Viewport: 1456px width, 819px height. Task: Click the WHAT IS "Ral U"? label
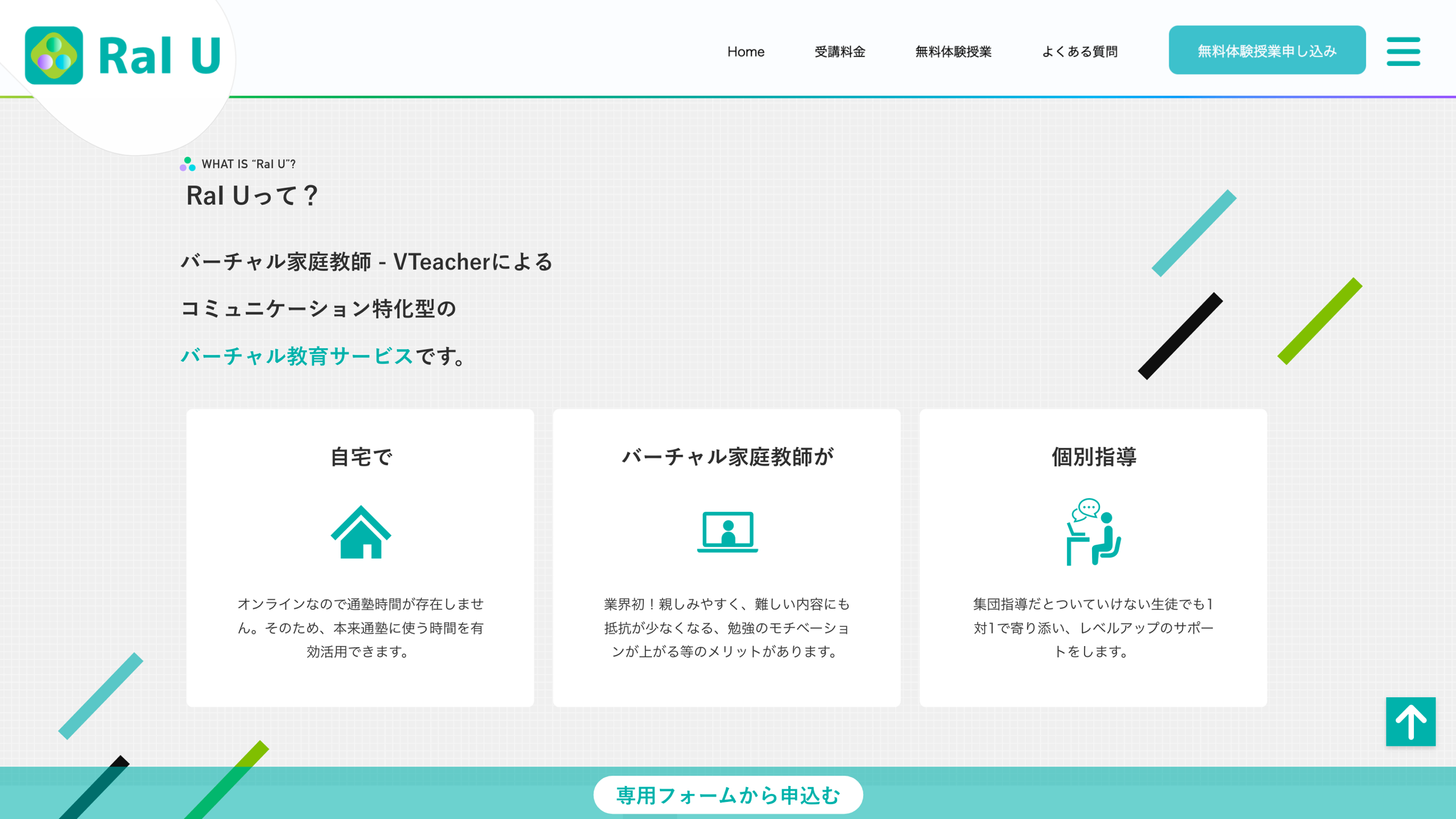(249, 164)
